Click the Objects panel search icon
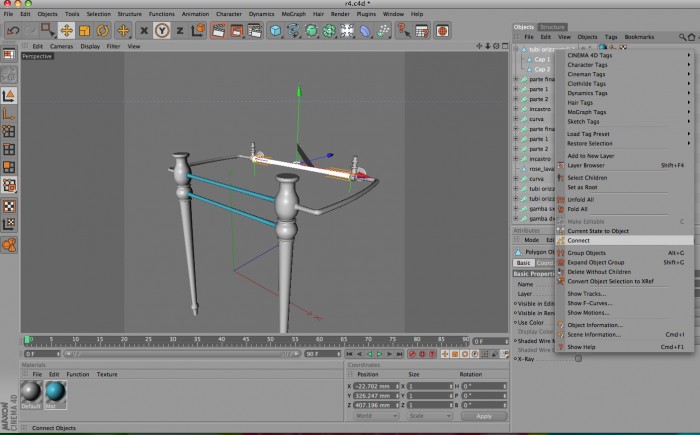Viewport: 700px width, 435px height. point(682,37)
